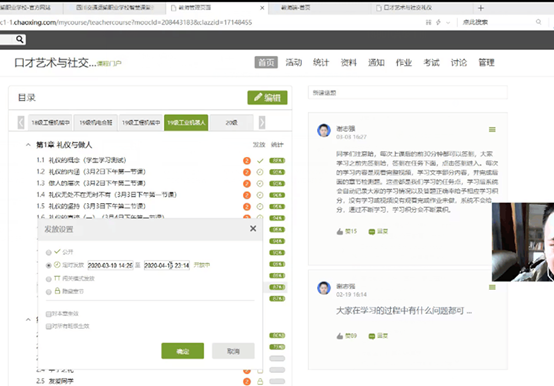
Task: Open section 1.2 礼仪的内涵
Action: 91,172
